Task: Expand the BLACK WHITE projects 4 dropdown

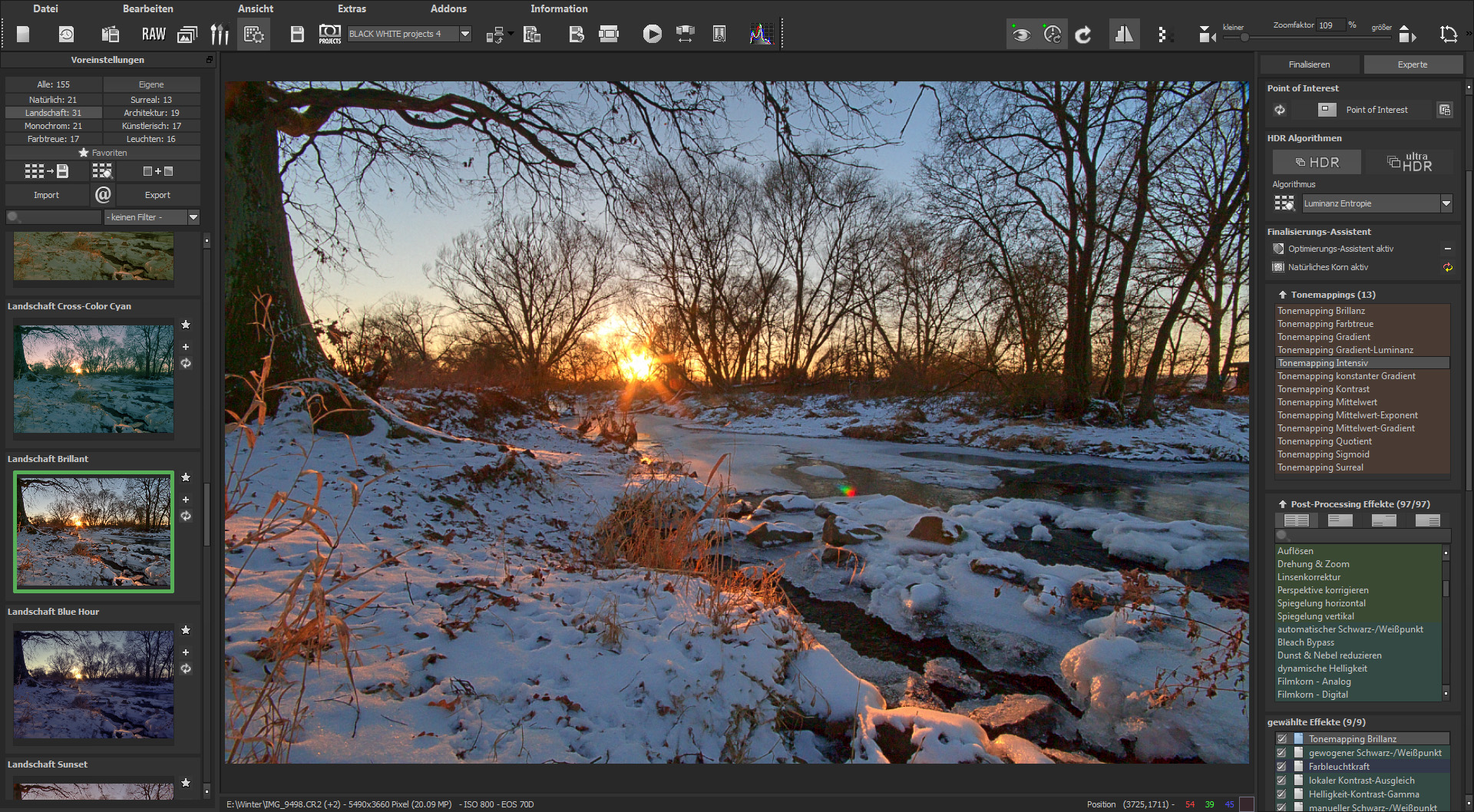Action: (x=465, y=34)
